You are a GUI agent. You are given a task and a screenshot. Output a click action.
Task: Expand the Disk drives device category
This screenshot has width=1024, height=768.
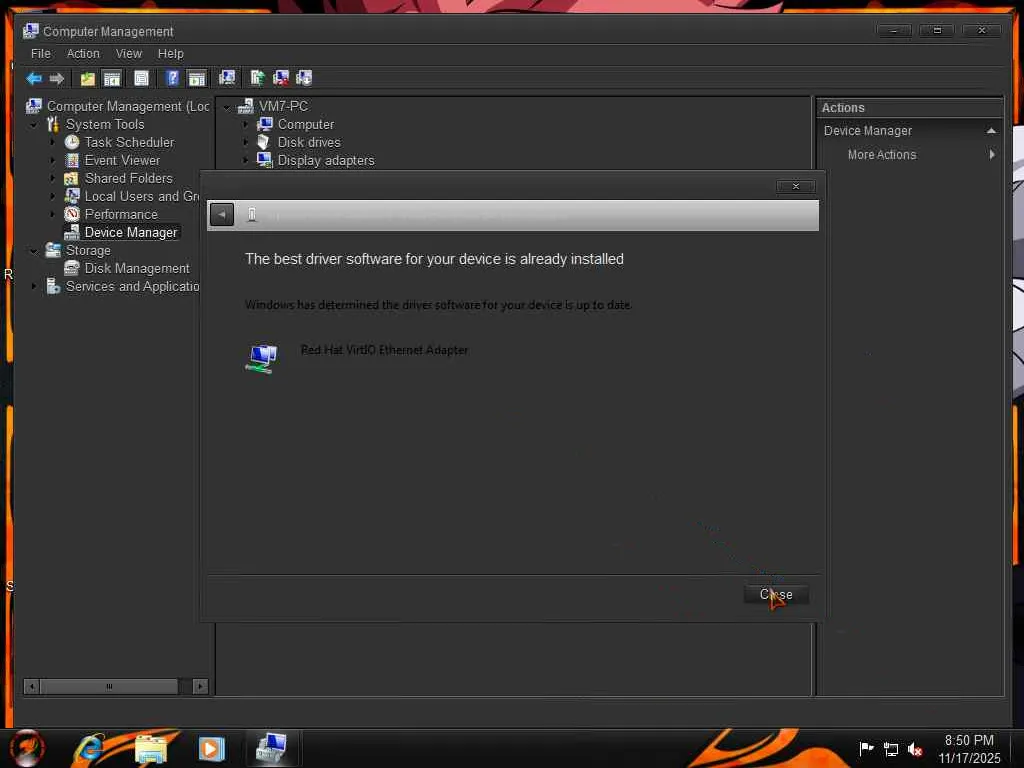point(246,142)
